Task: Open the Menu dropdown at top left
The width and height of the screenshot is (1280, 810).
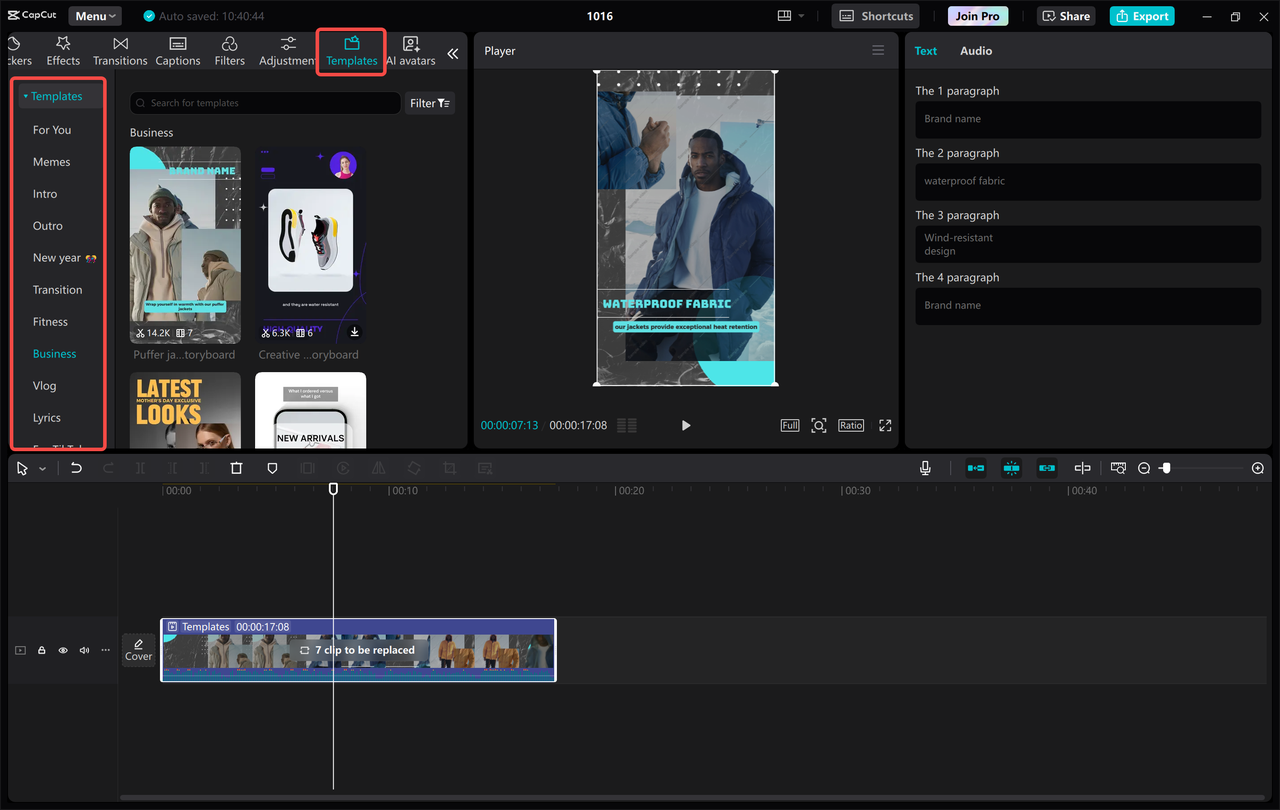Action: pyautogui.click(x=94, y=15)
